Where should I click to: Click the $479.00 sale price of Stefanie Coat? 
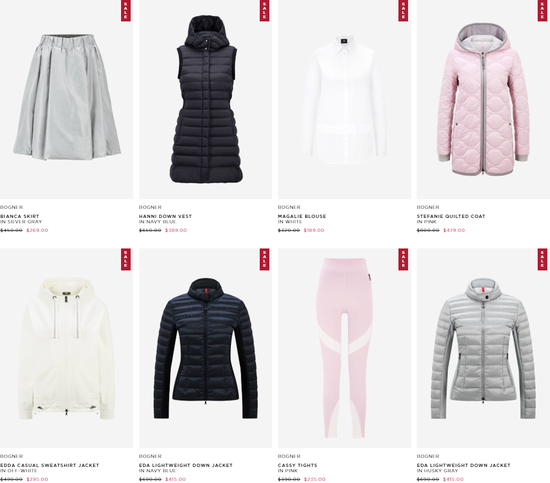pos(454,230)
